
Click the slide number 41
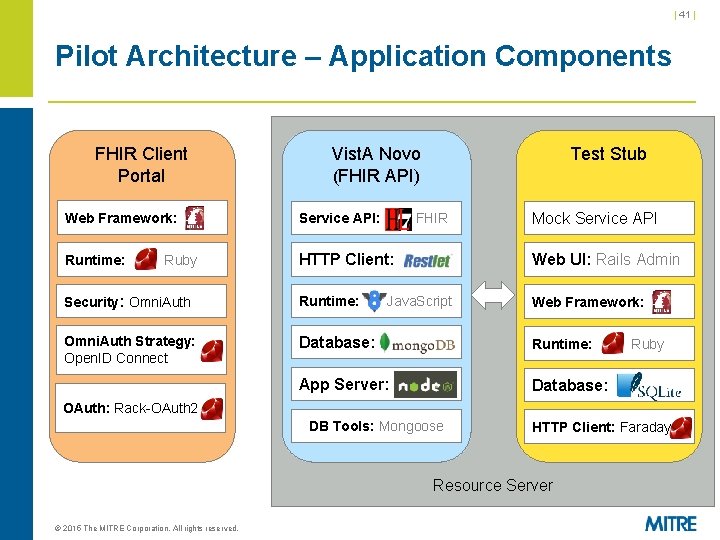[685, 15]
